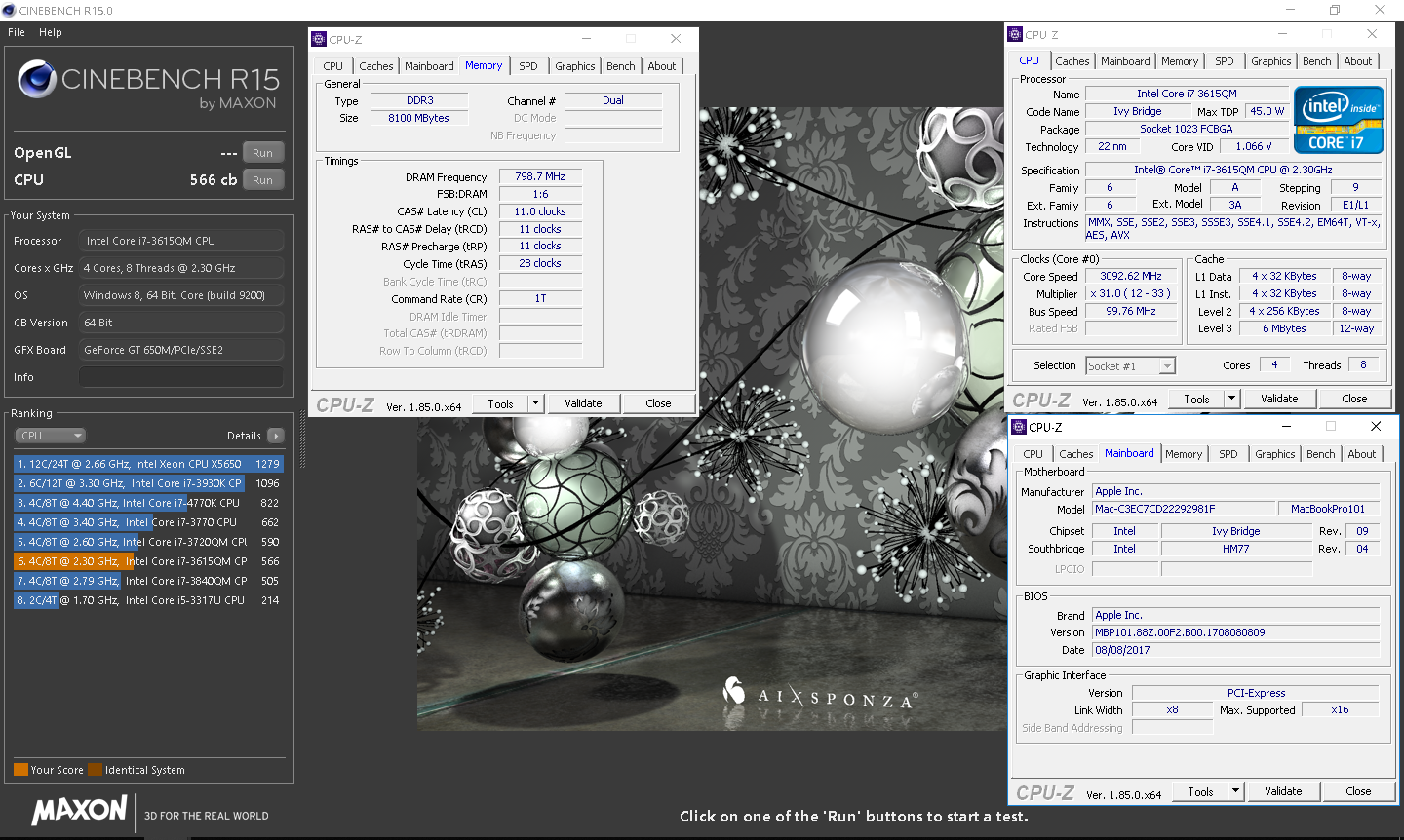The height and width of the screenshot is (840, 1404).
Task: Minimize the Mainboard CPU-Z window
Action: point(1286,427)
